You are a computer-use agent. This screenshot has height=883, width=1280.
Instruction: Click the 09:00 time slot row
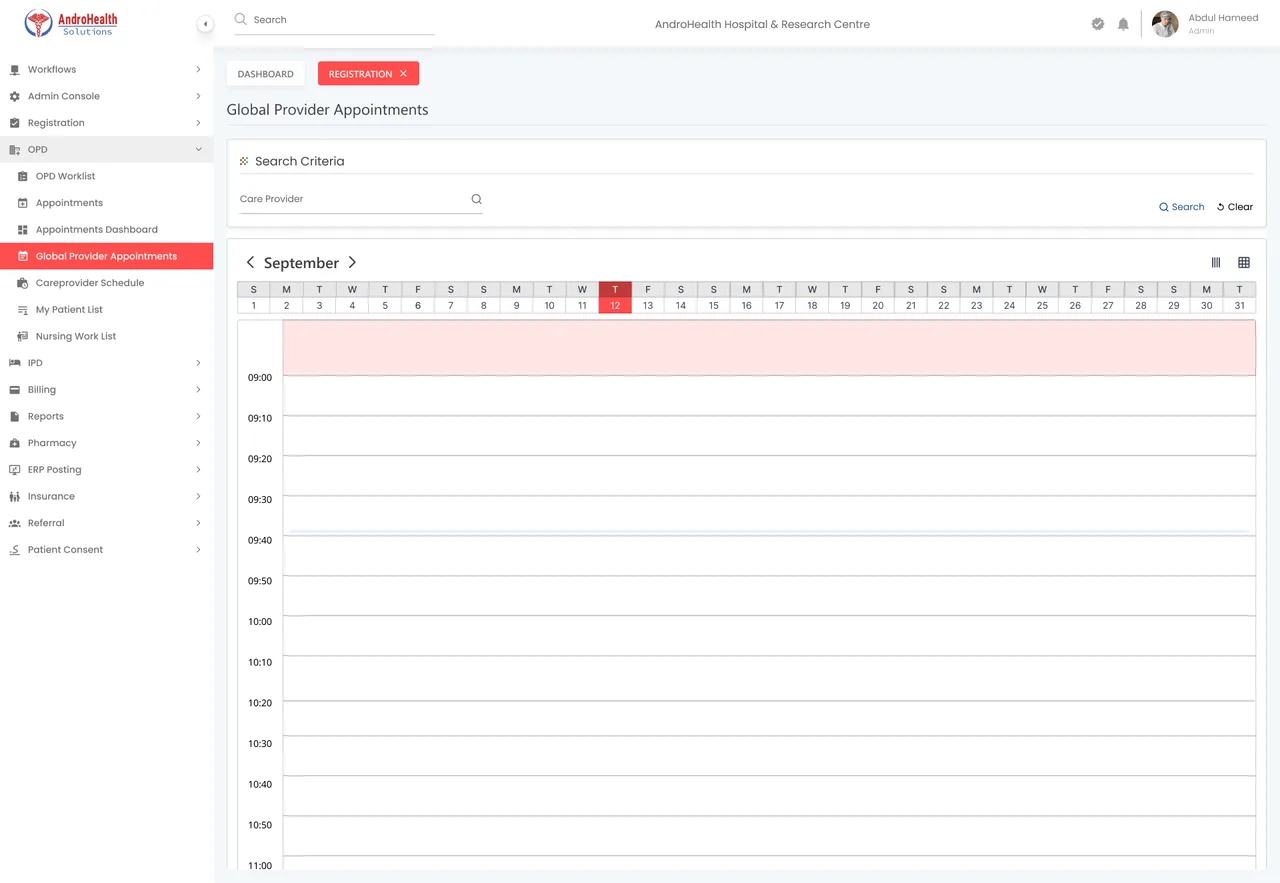(769, 395)
